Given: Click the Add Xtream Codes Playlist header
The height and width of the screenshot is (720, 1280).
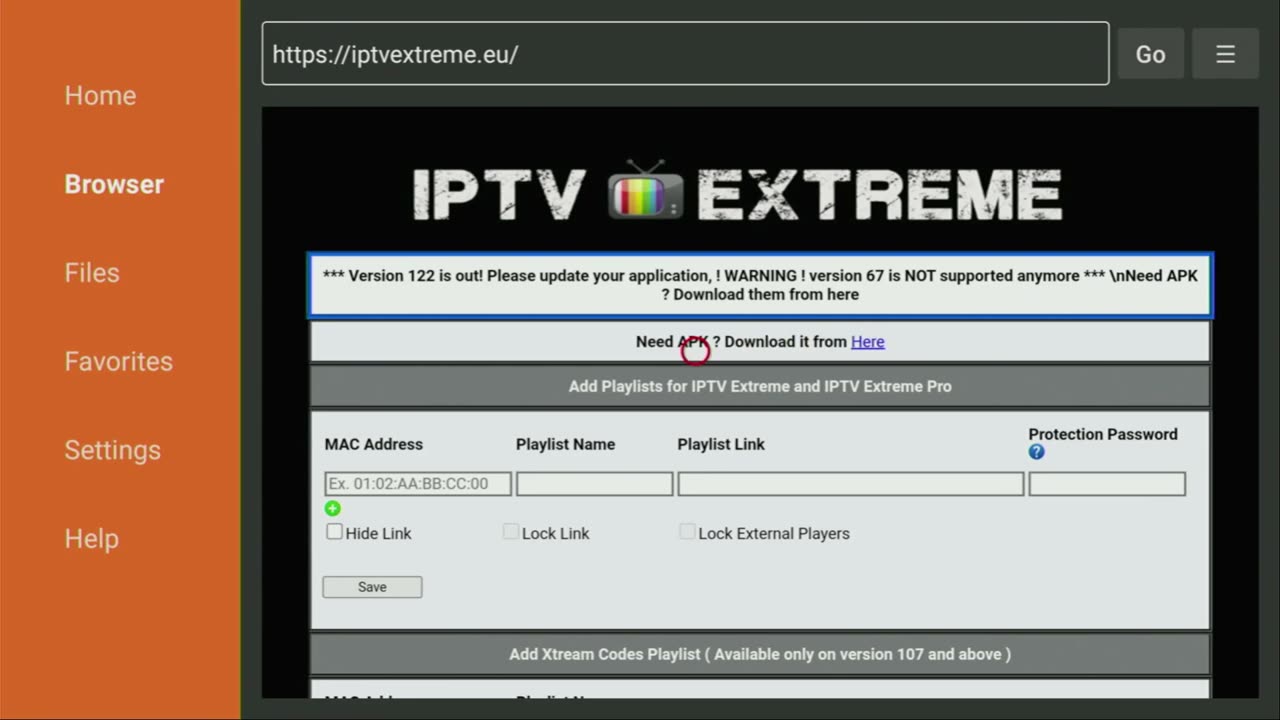Looking at the screenshot, I should pos(760,654).
